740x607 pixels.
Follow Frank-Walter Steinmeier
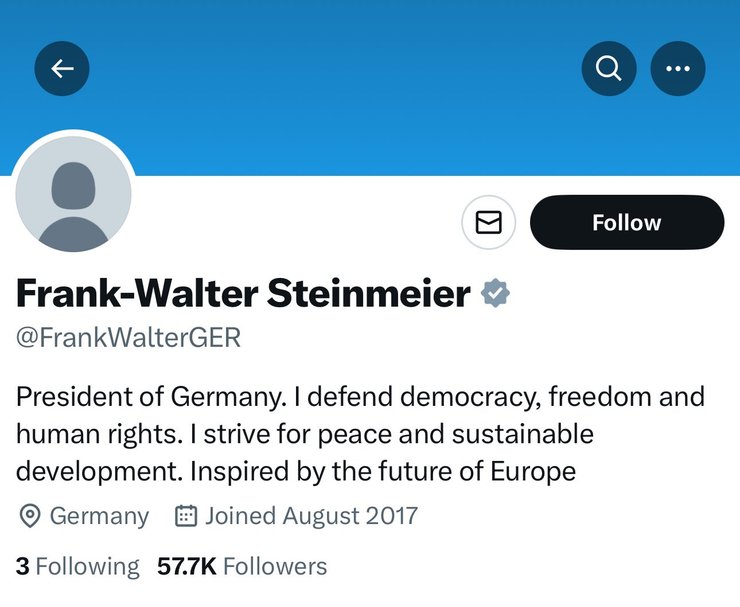(x=626, y=222)
